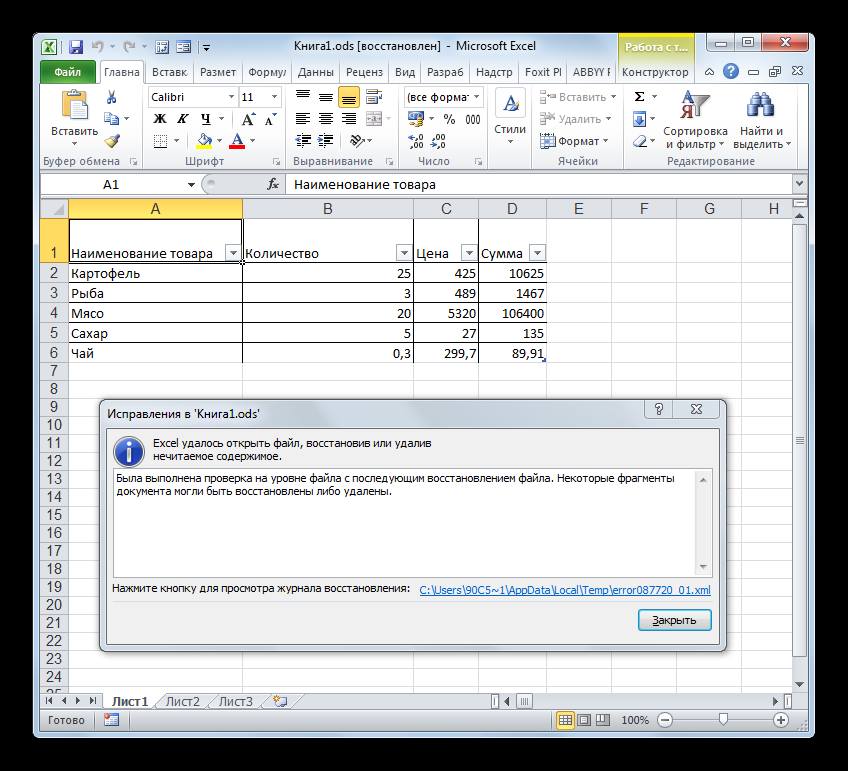The height and width of the screenshot is (771, 848).
Task: Decrease font size with small A icon
Action: [x=270, y=119]
